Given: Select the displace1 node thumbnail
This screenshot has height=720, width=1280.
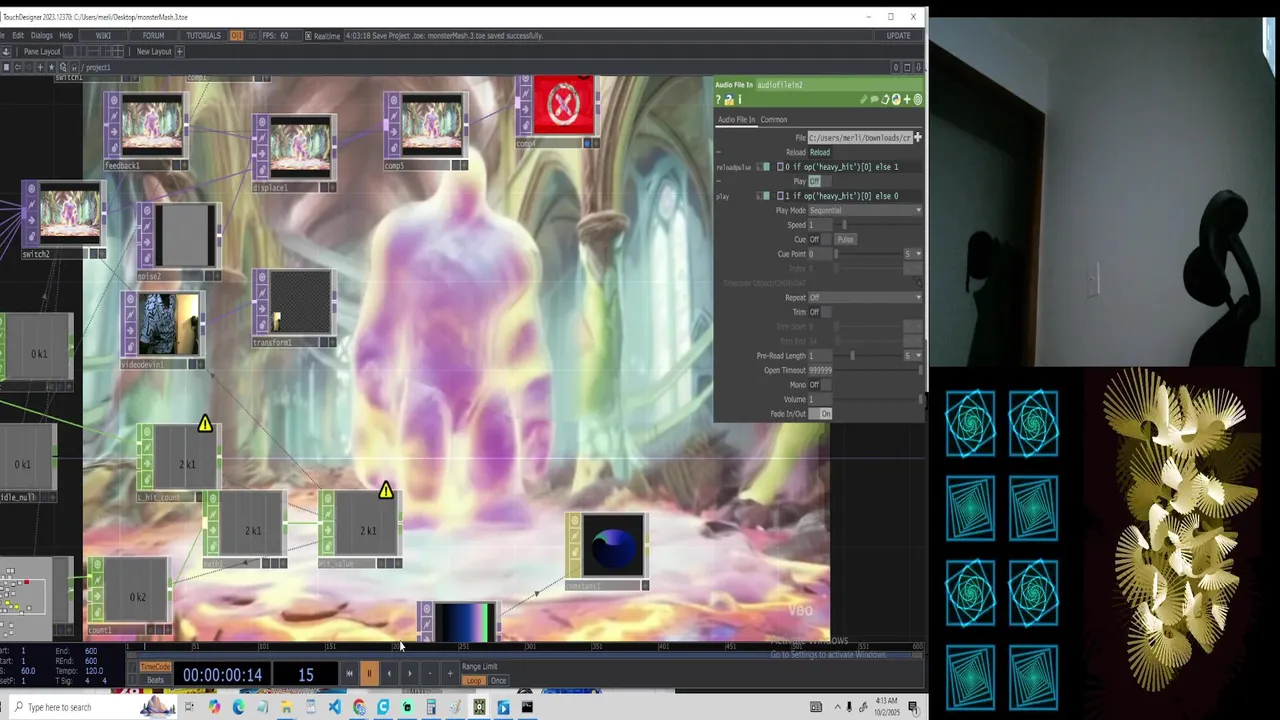Looking at the screenshot, I should (x=300, y=148).
